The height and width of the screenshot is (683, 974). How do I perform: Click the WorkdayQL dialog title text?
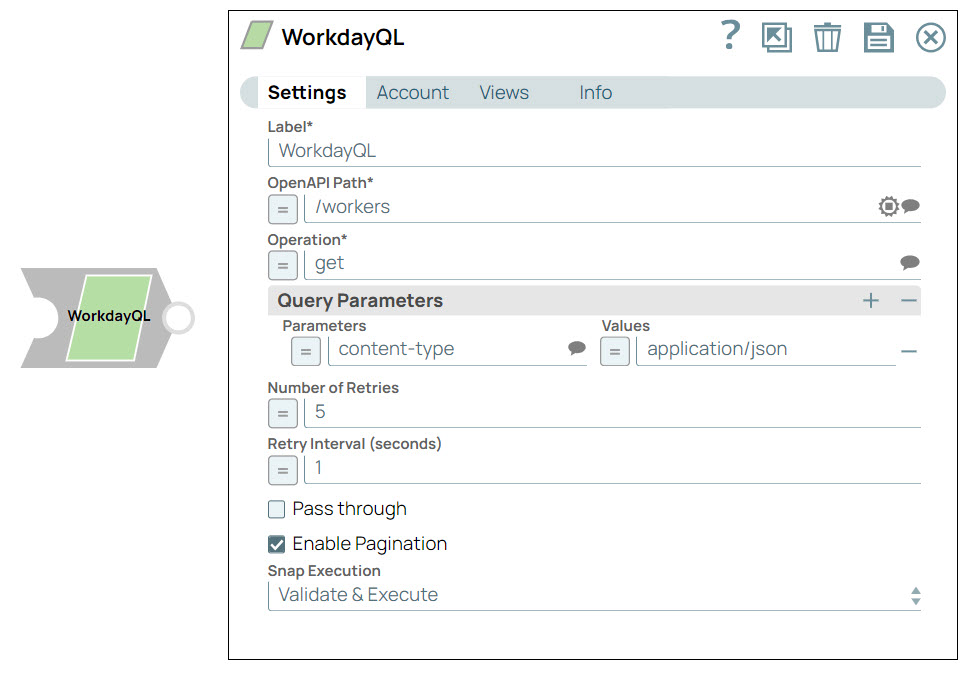pyautogui.click(x=343, y=37)
